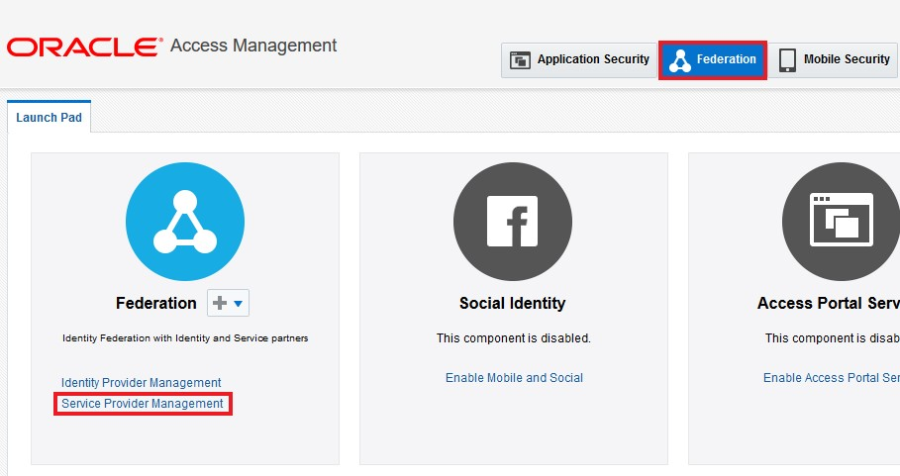Open the Mobile Security section
Screen dimensions: 900x476
pos(833,60)
